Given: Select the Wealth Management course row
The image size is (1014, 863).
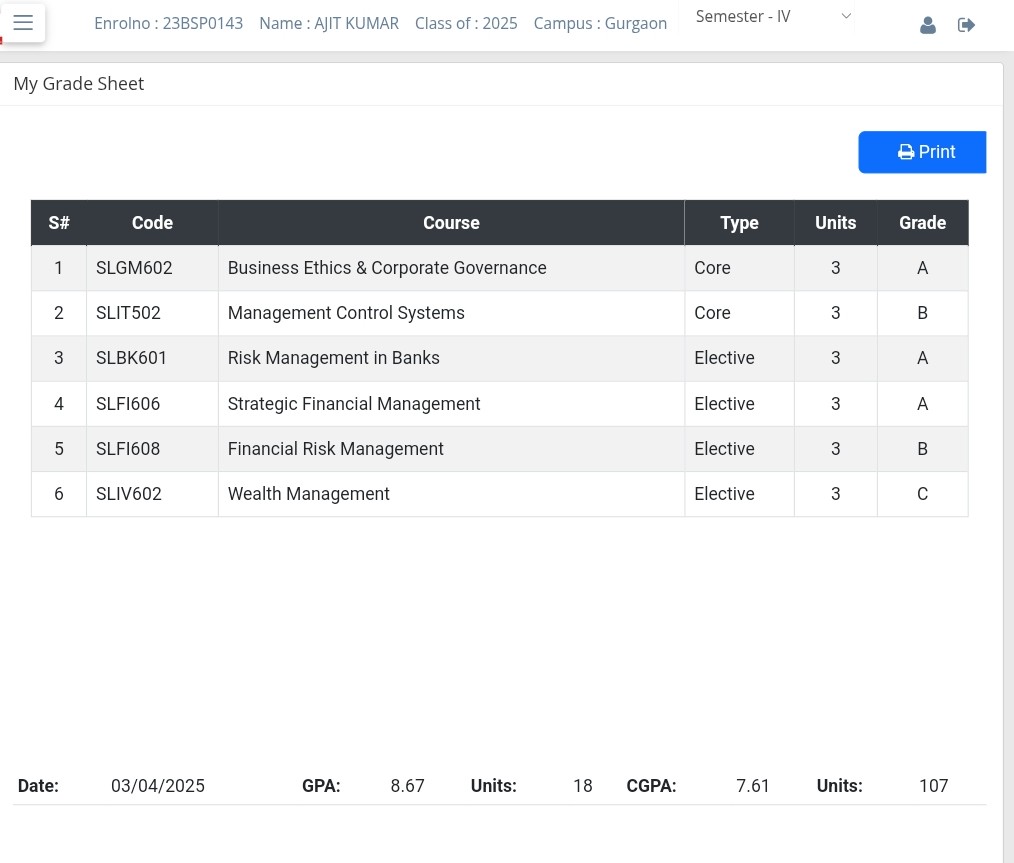Looking at the screenshot, I should click(x=308, y=494).
